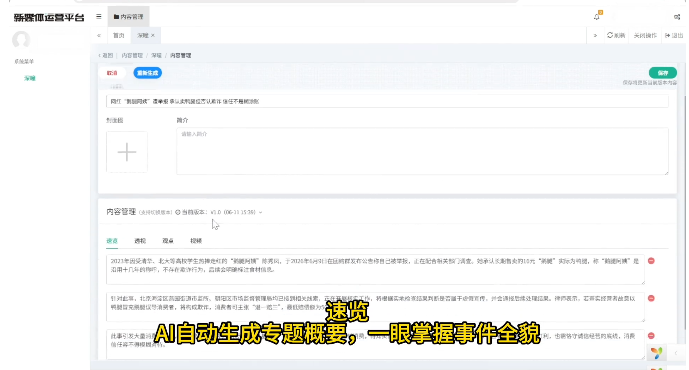Image resolution: width=689 pixels, height=370 pixels.
Task: Click the colorful assistant icon at bottom right
Action: tap(657, 352)
